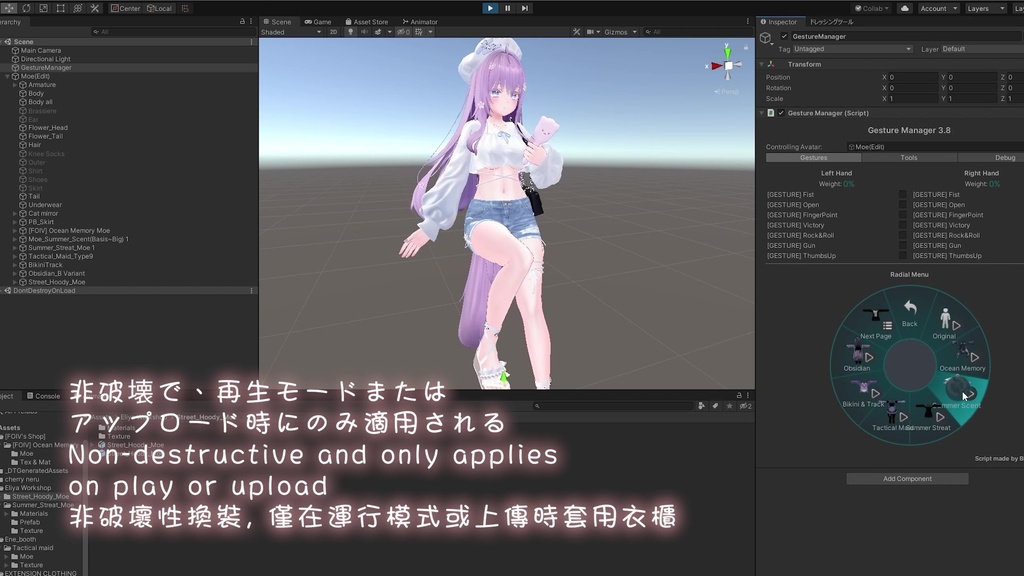1024x576 pixels.
Task: Expand the Armature node
Action: (15, 85)
